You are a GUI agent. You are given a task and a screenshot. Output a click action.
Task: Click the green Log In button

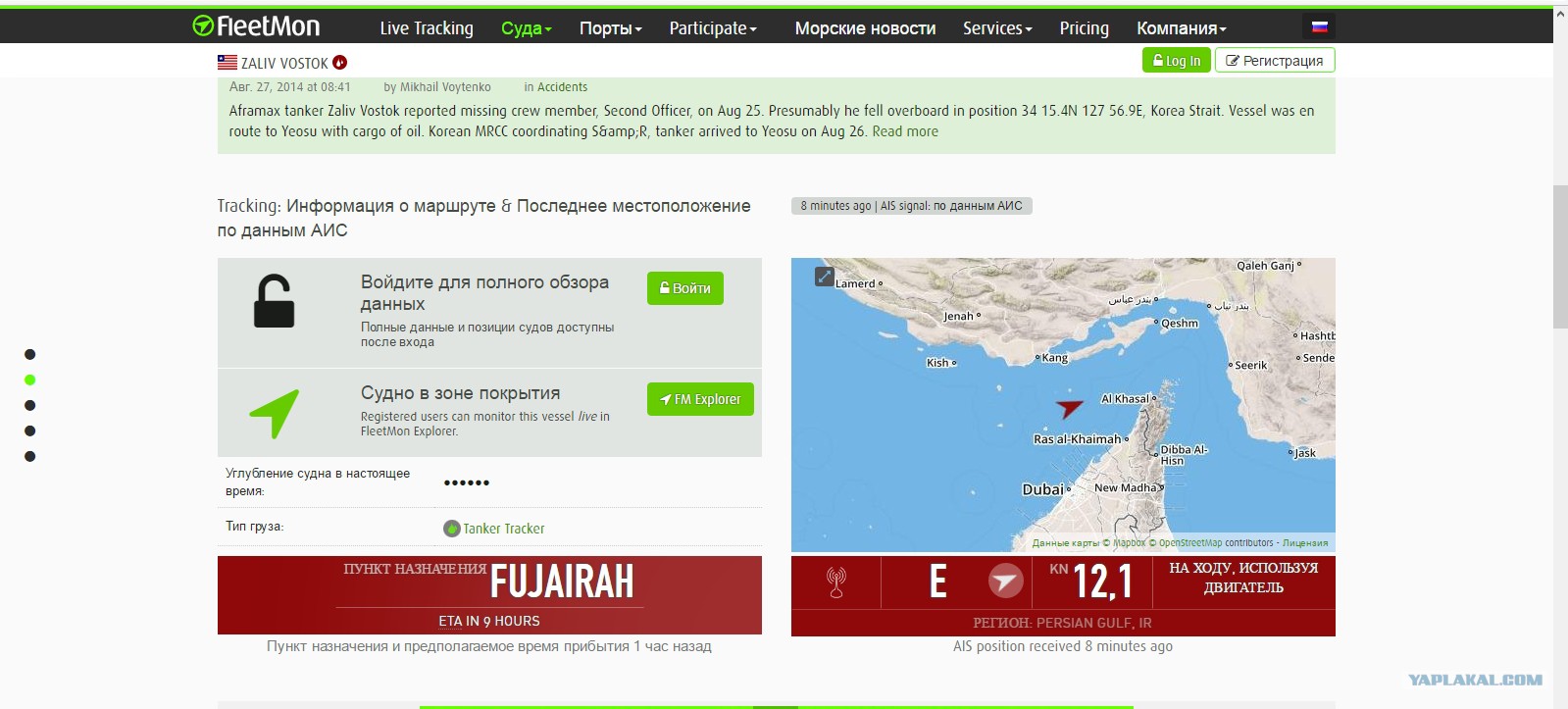point(1177,61)
